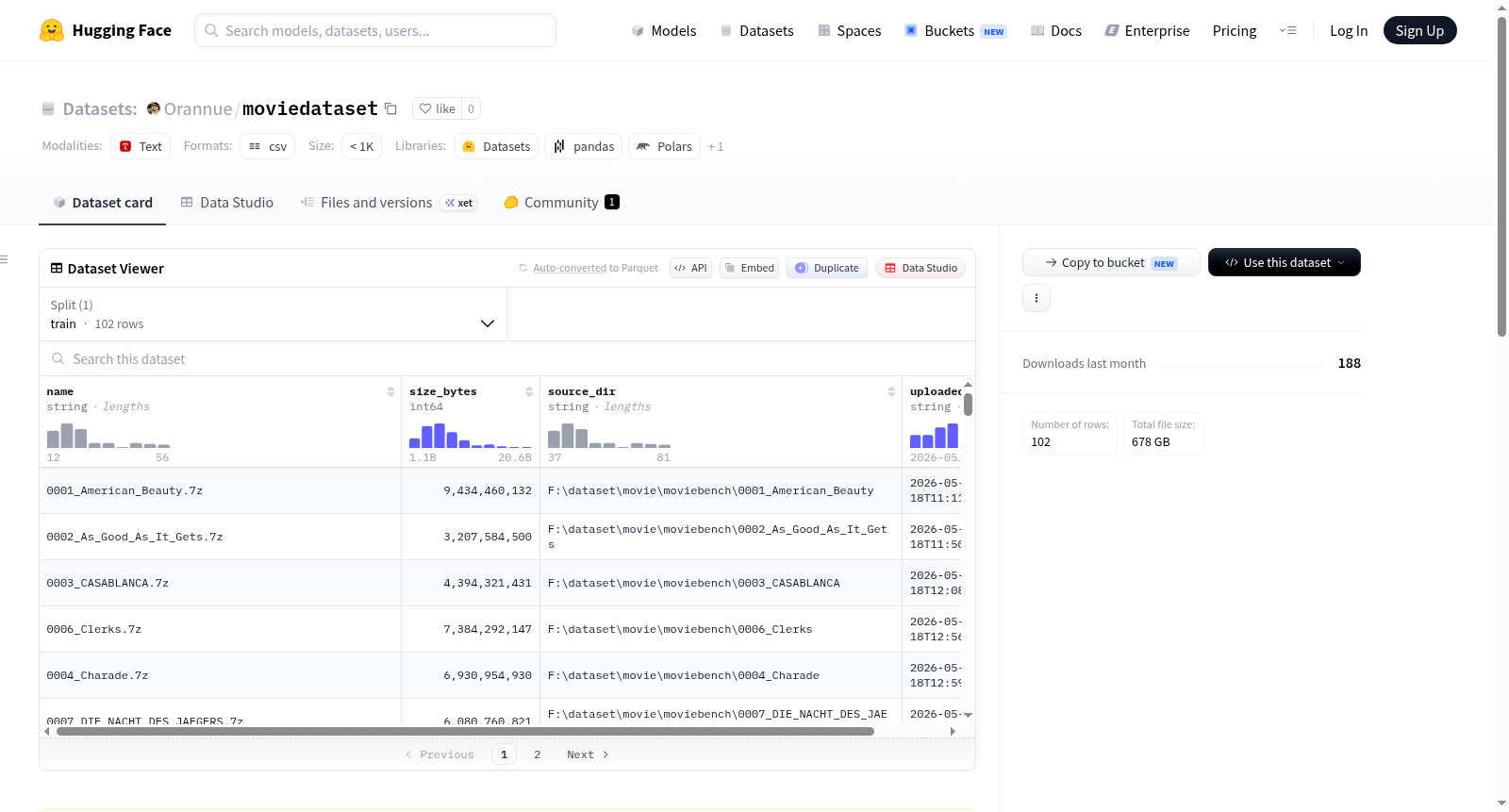
Task: Open the Pricing page
Action: [1235, 31]
